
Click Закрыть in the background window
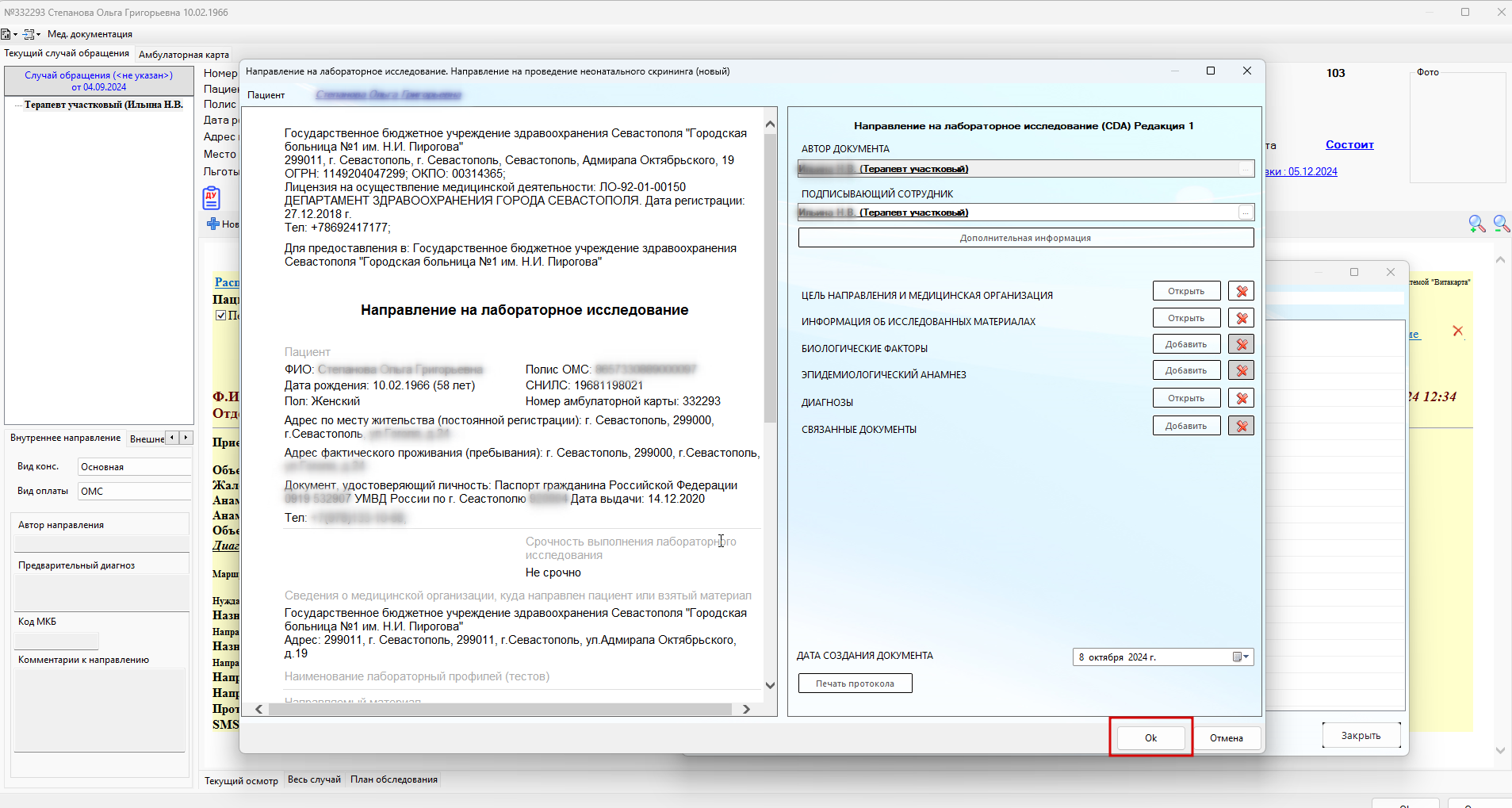(x=1361, y=736)
